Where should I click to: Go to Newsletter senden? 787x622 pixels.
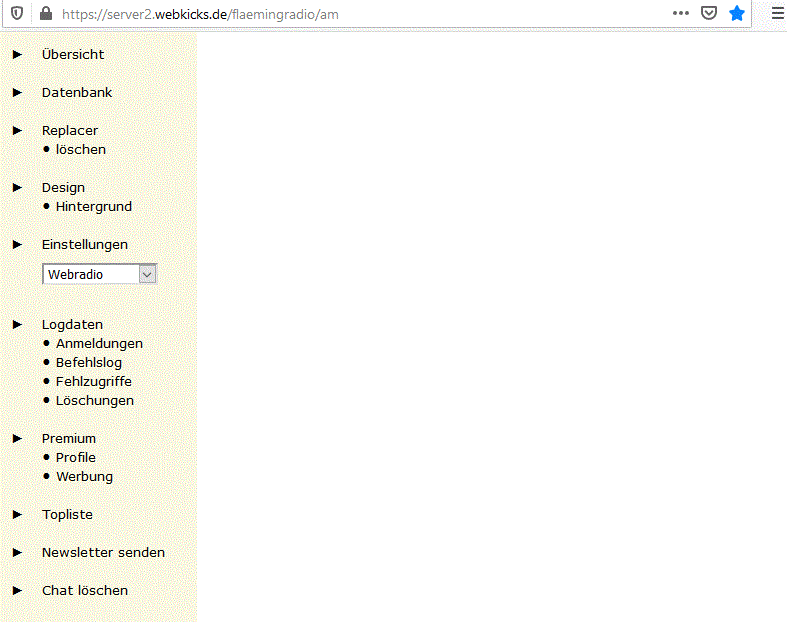tap(103, 553)
